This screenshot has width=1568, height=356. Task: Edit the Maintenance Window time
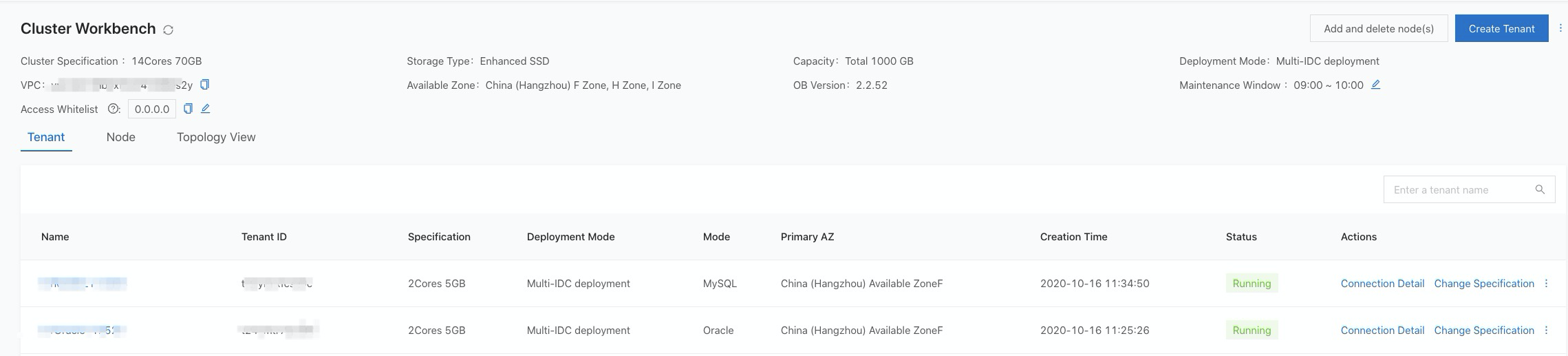click(1375, 85)
